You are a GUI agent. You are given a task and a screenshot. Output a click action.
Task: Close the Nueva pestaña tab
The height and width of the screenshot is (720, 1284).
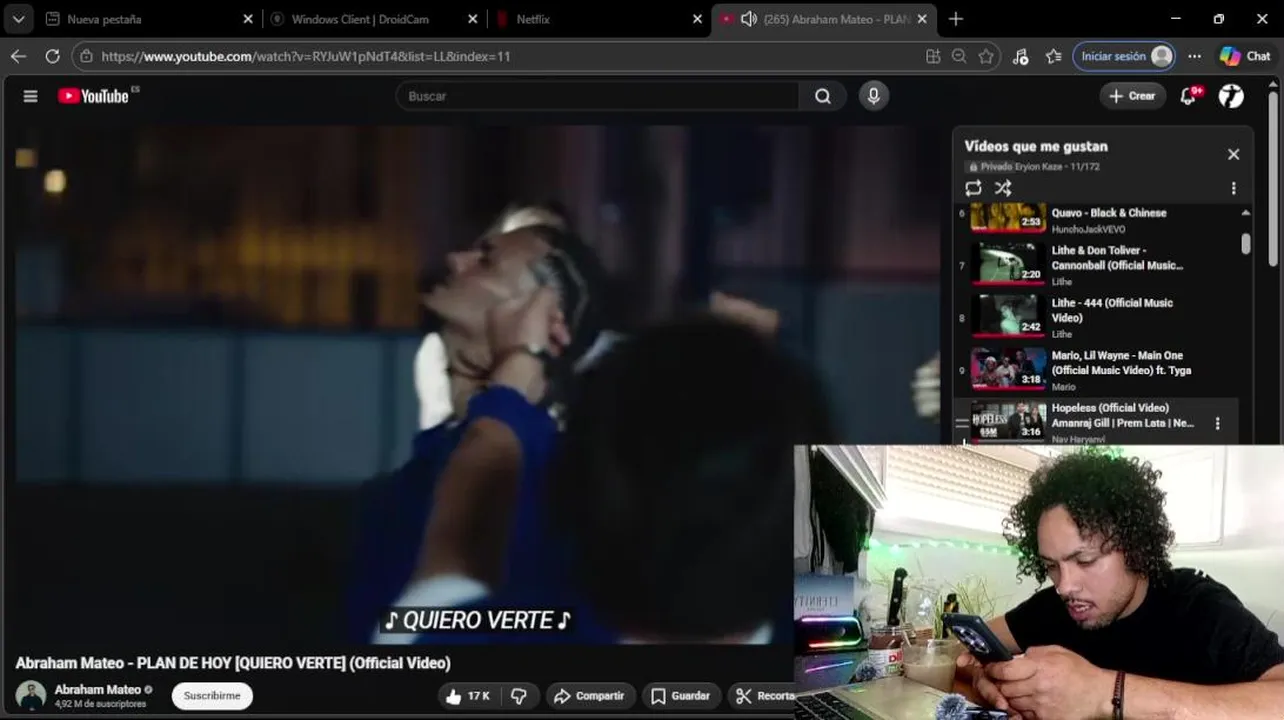pos(248,19)
